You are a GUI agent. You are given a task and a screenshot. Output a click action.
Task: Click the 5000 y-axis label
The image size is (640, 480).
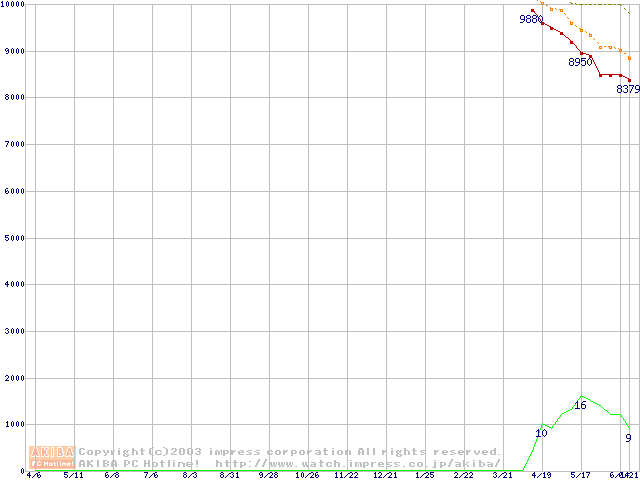[12, 238]
